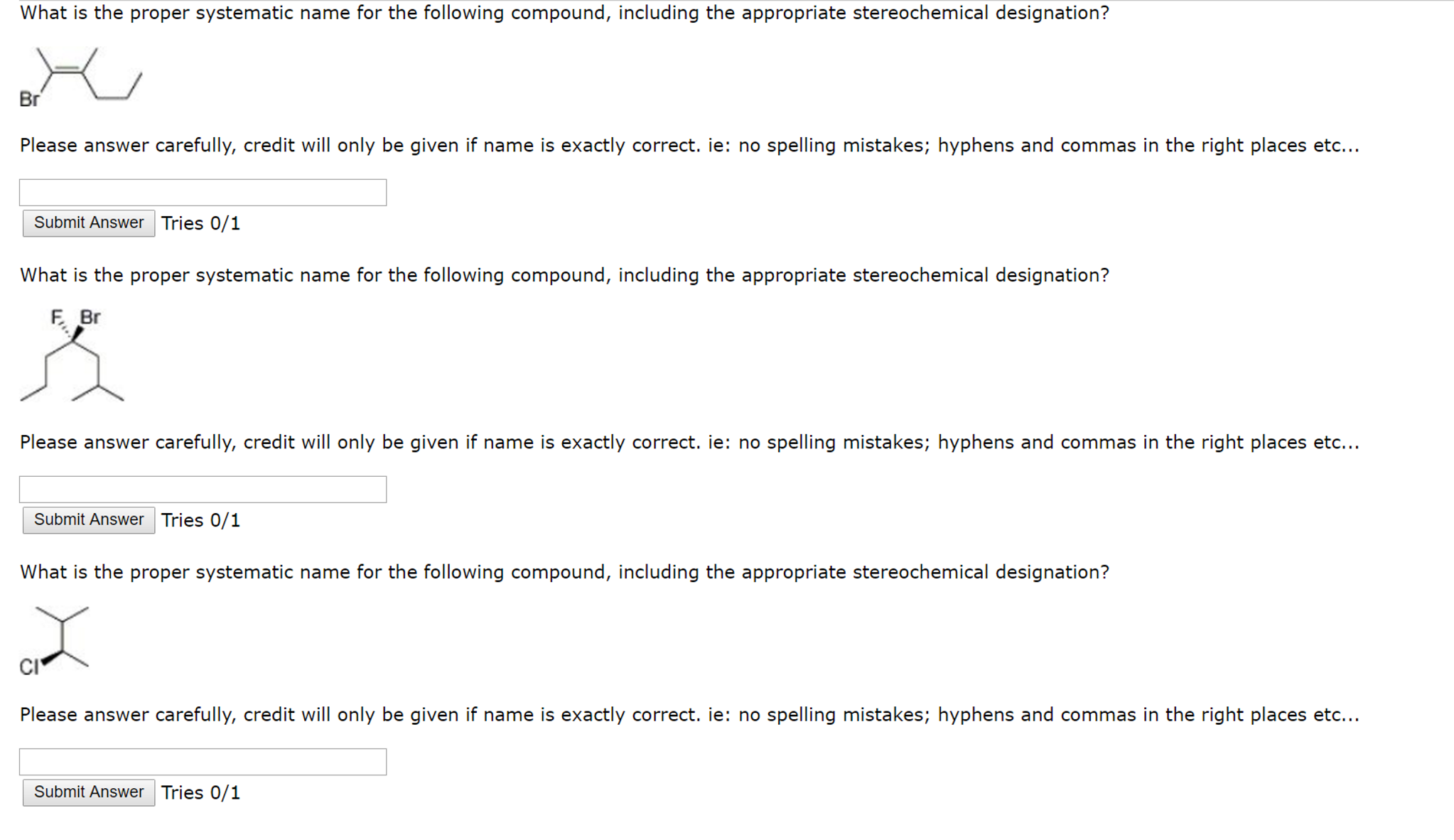Submit the answer for the chlorine compound question
Viewport: 1454px width, 840px height.
[x=88, y=792]
